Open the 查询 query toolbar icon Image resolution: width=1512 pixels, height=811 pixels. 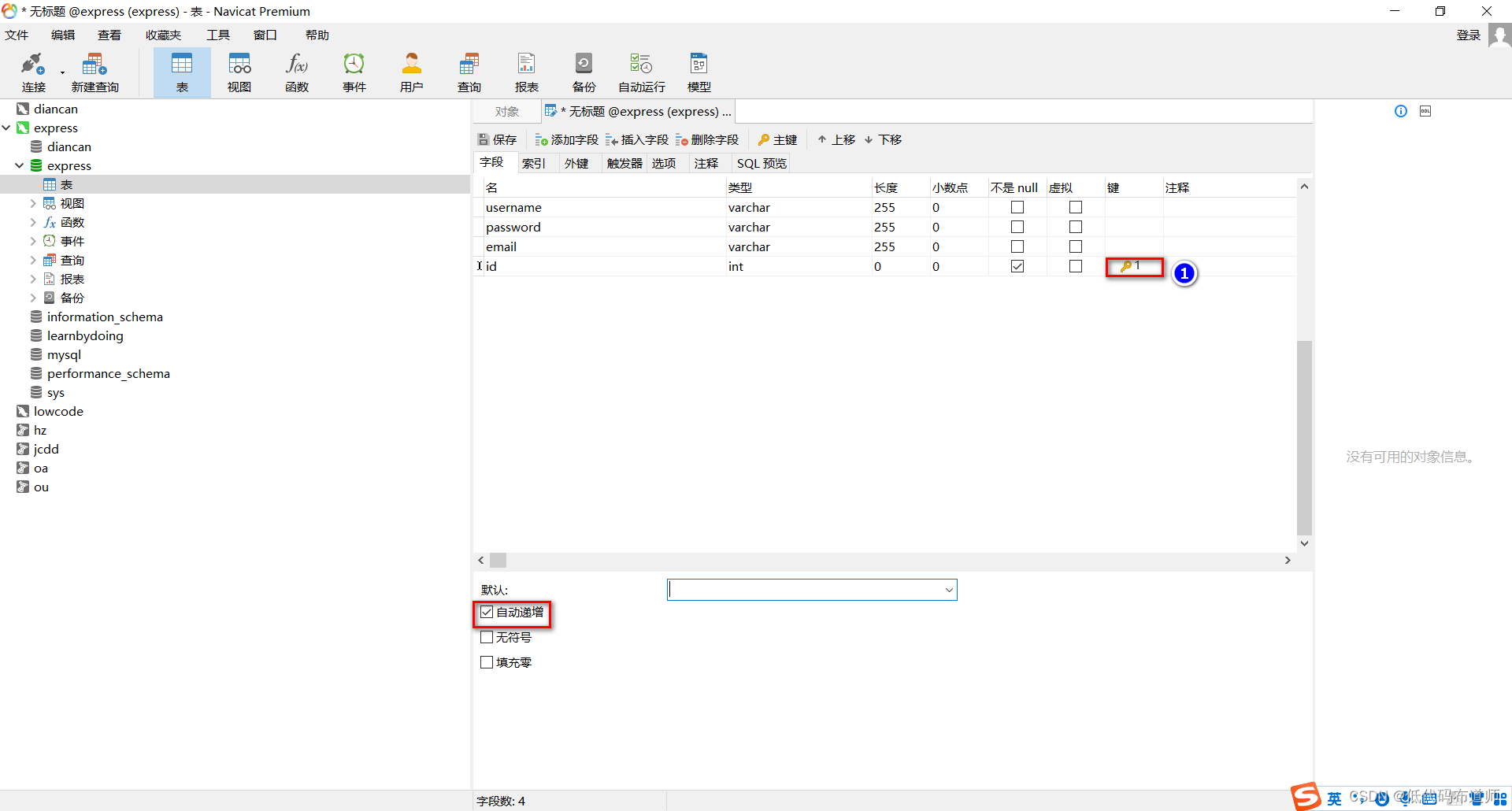point(469,72)
